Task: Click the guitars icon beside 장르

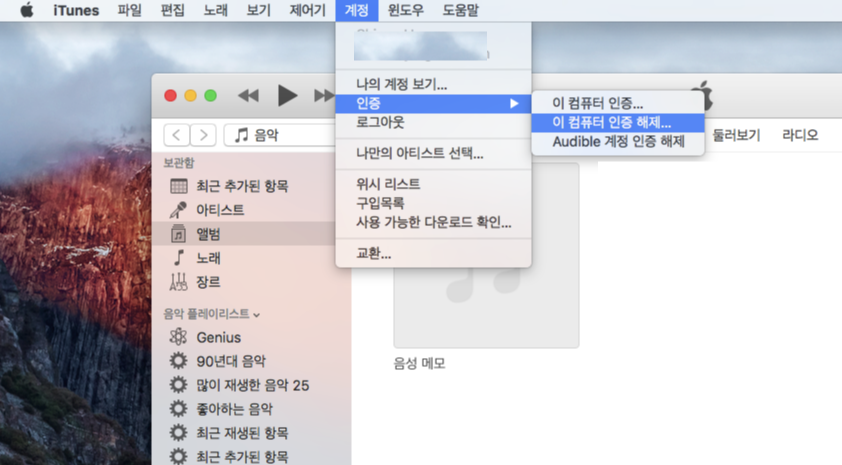Action: pyautogui.click(x=178, y=282)
